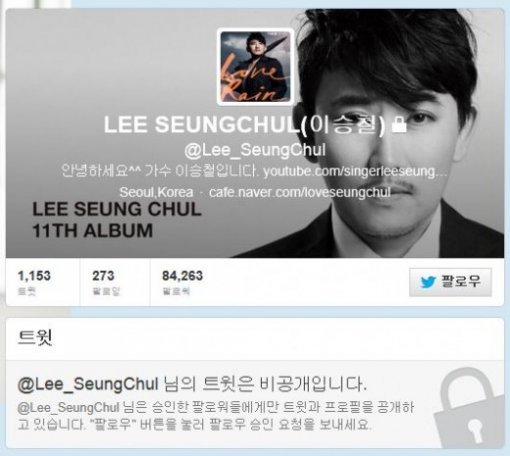Click the large padlock icon in protected notice

(469, 408)
